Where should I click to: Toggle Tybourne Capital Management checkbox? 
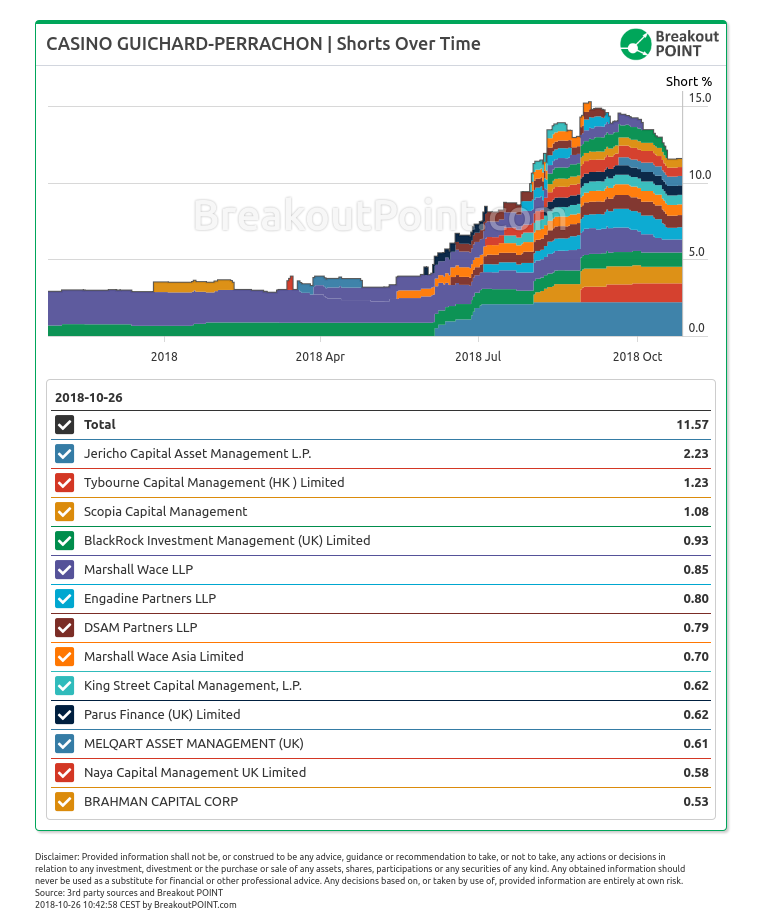(65, 483)
